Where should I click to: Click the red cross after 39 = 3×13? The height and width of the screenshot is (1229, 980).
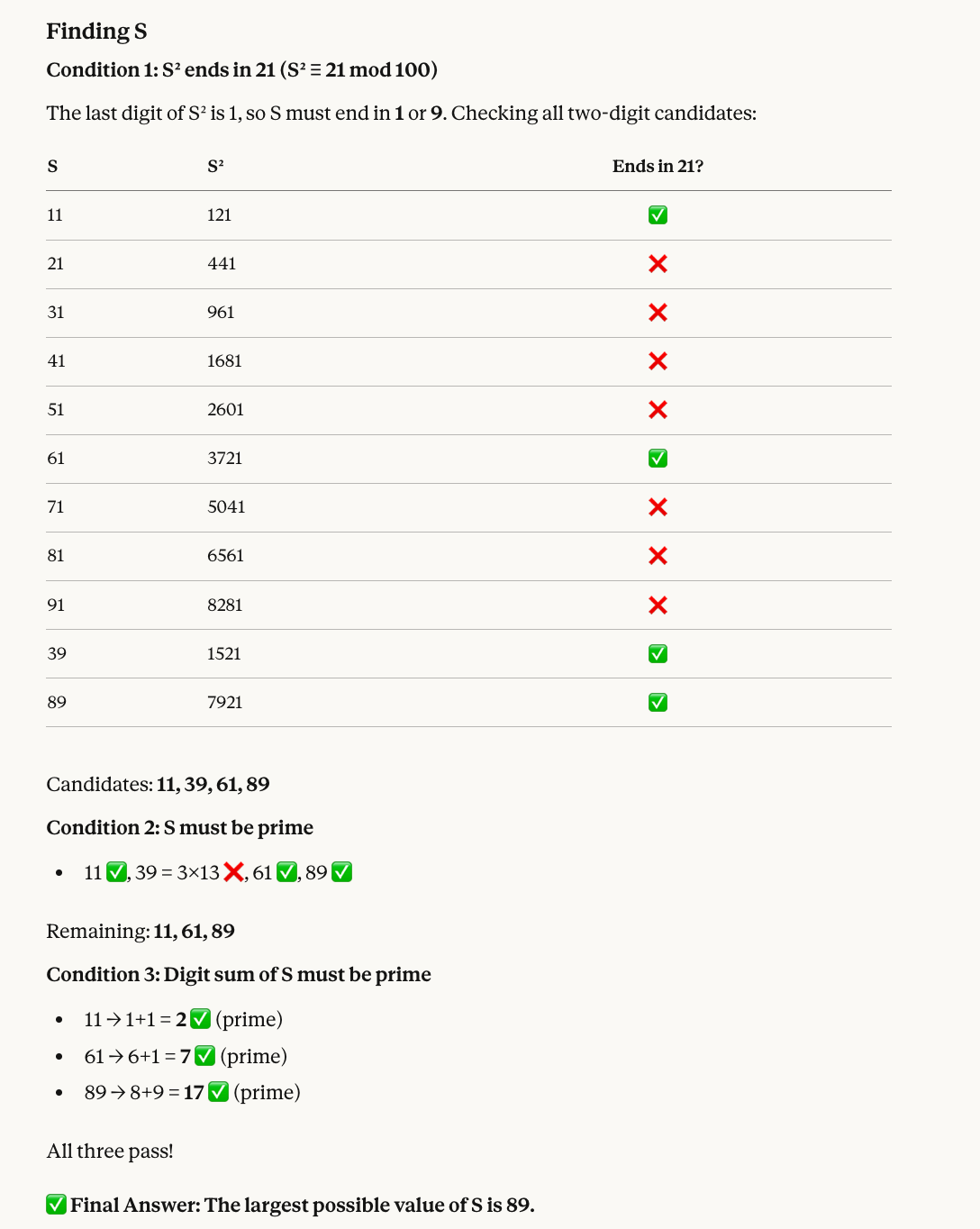click(x=233, y=872)
